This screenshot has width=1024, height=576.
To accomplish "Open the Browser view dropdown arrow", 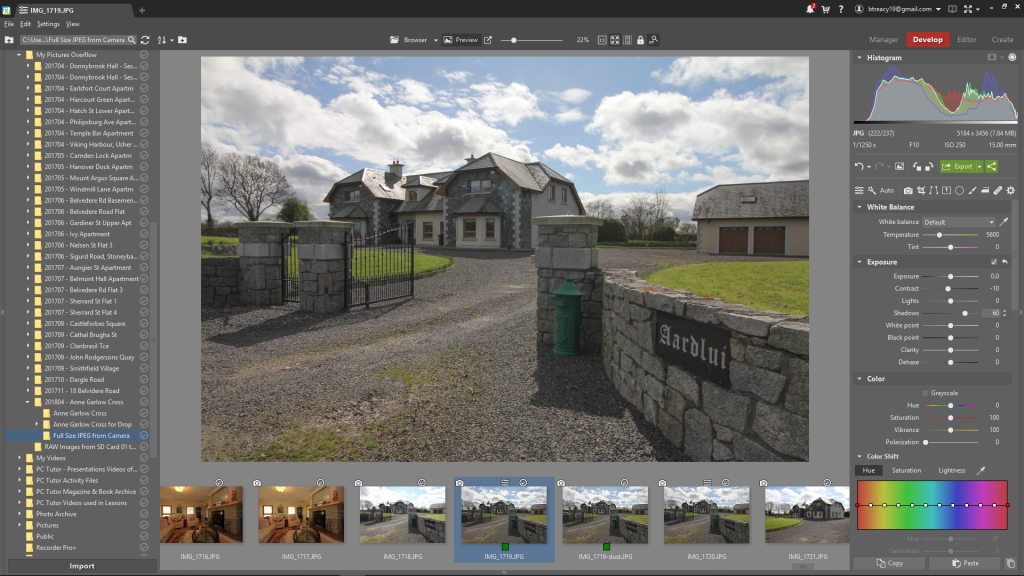I will pos(436,40).
